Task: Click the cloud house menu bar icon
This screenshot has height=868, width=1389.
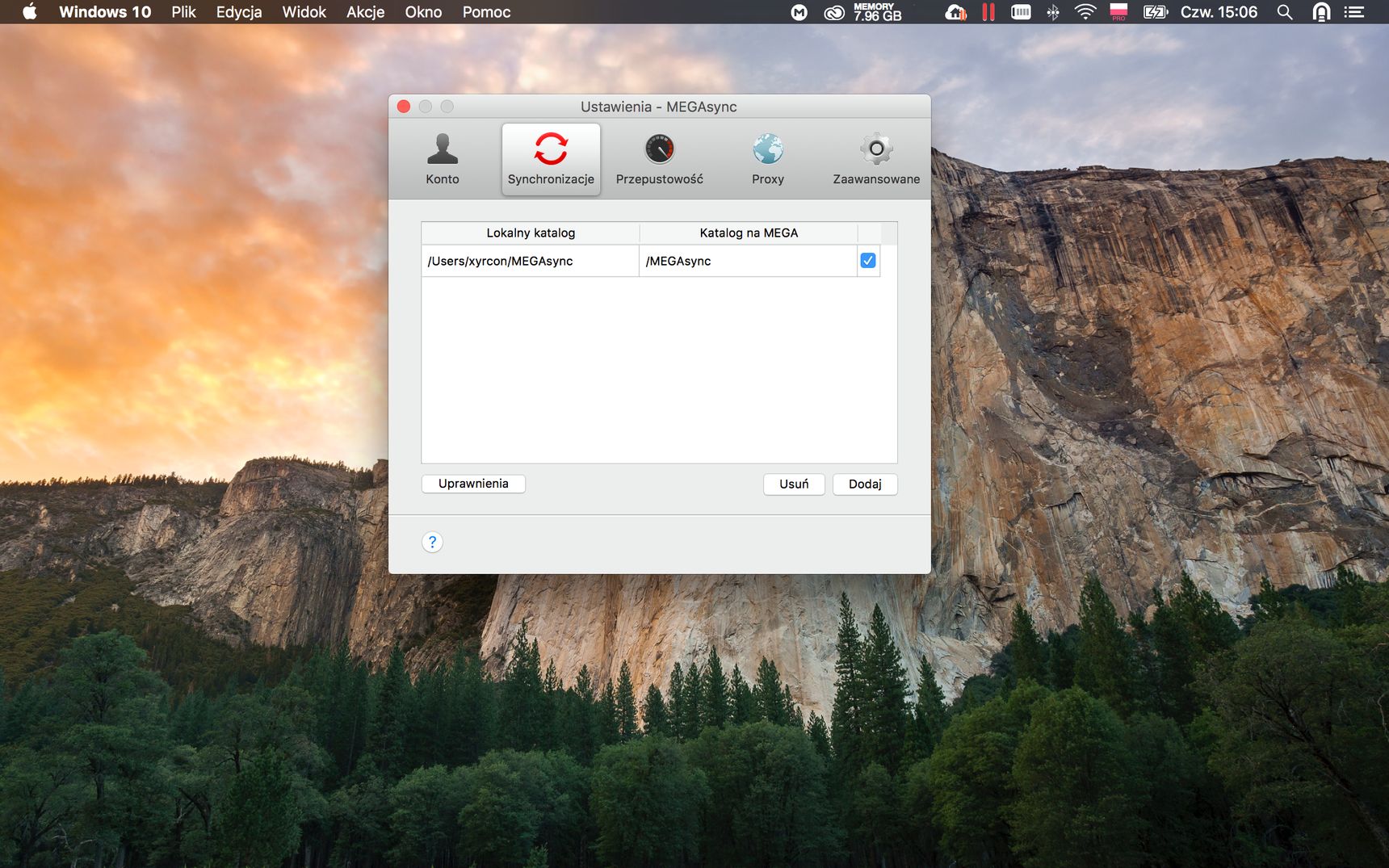Action: 956,12
